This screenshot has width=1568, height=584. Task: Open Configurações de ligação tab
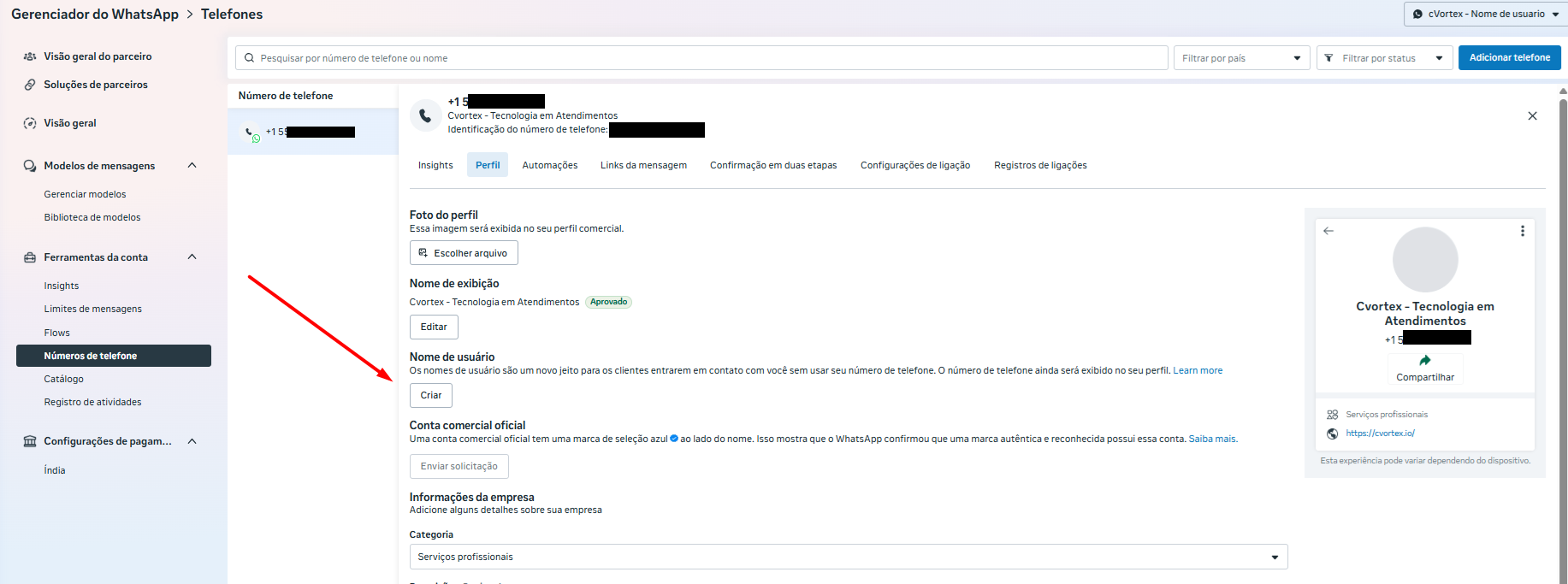point(915,165)
